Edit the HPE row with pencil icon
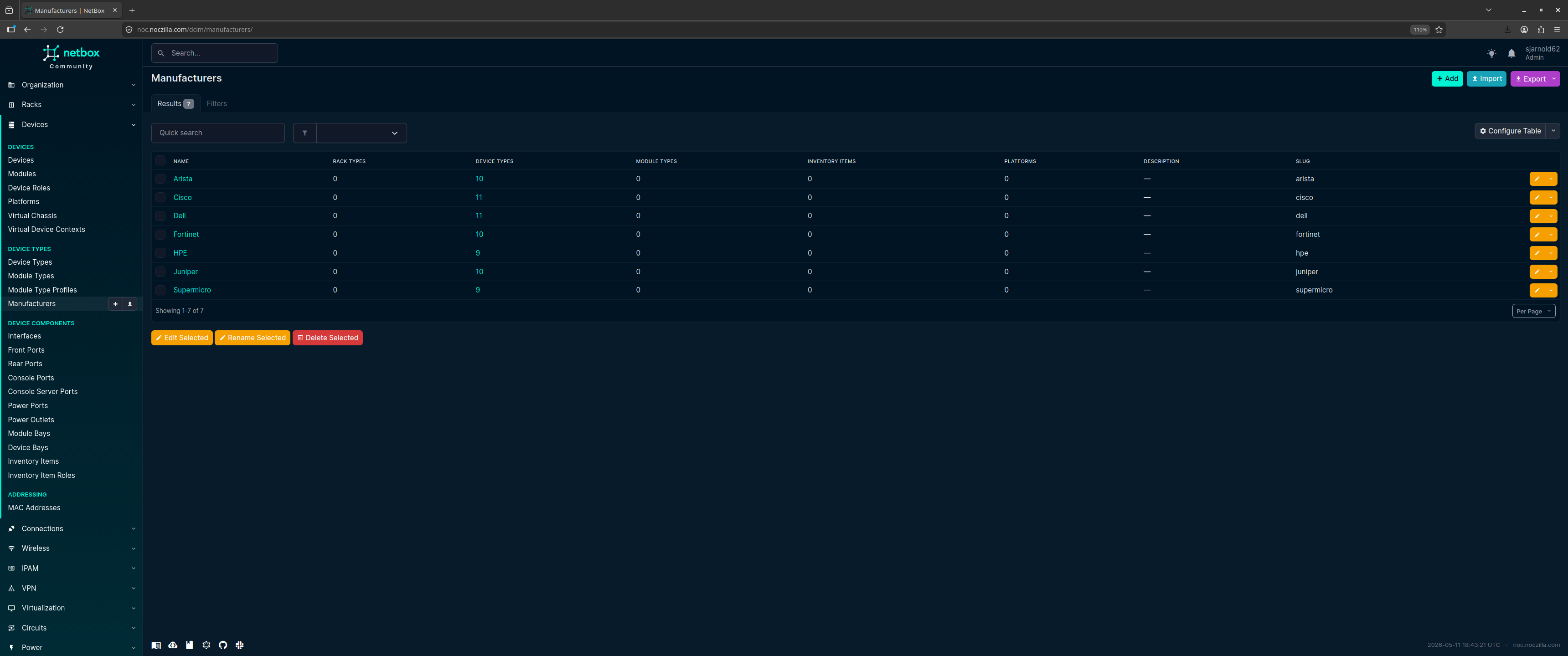1568x656 pixels. pyautogui.click(x=1537, y=253)
